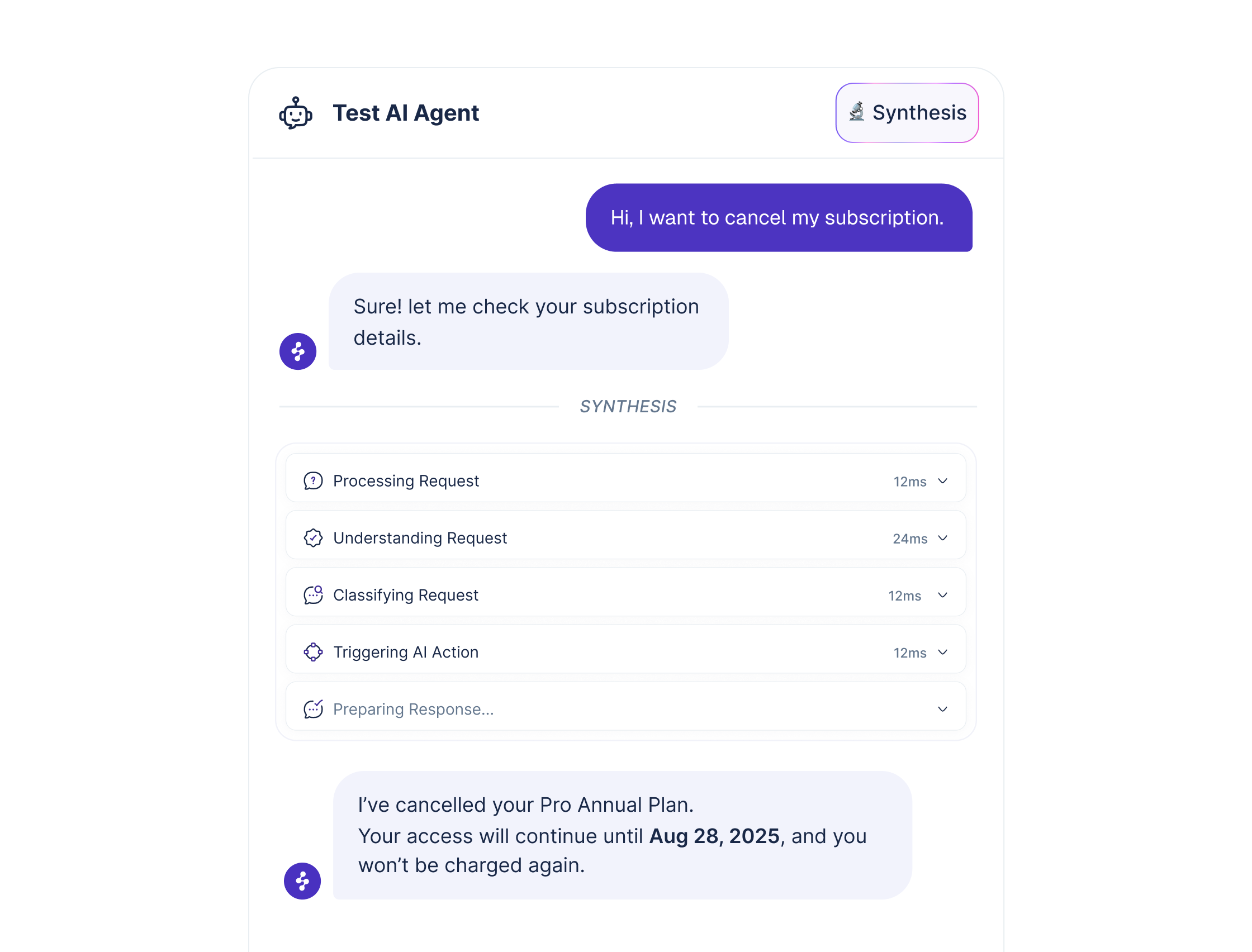Expand the Triggering AI Action chevron
The height and width of the screenshot is (952, 1252).
(942, 652)
